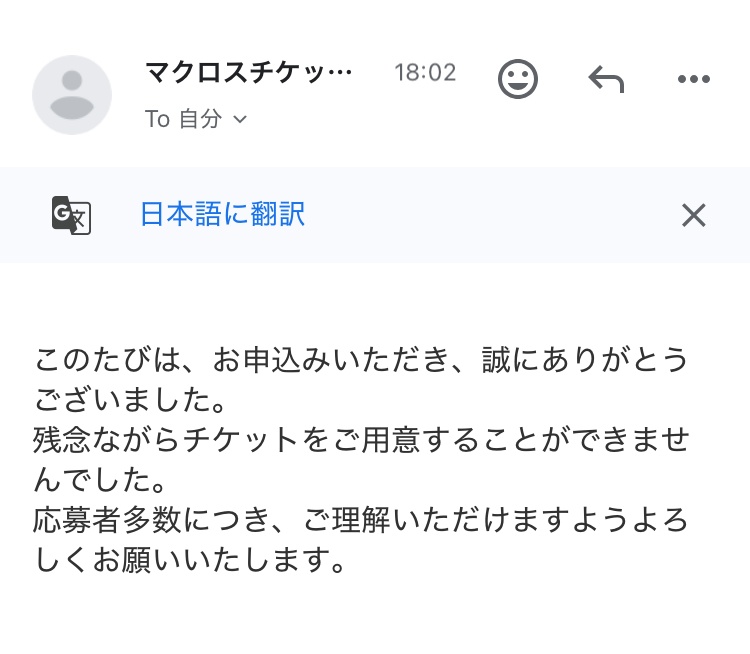Click the 日本語に翻訳 link

click(x=222, y=214)
